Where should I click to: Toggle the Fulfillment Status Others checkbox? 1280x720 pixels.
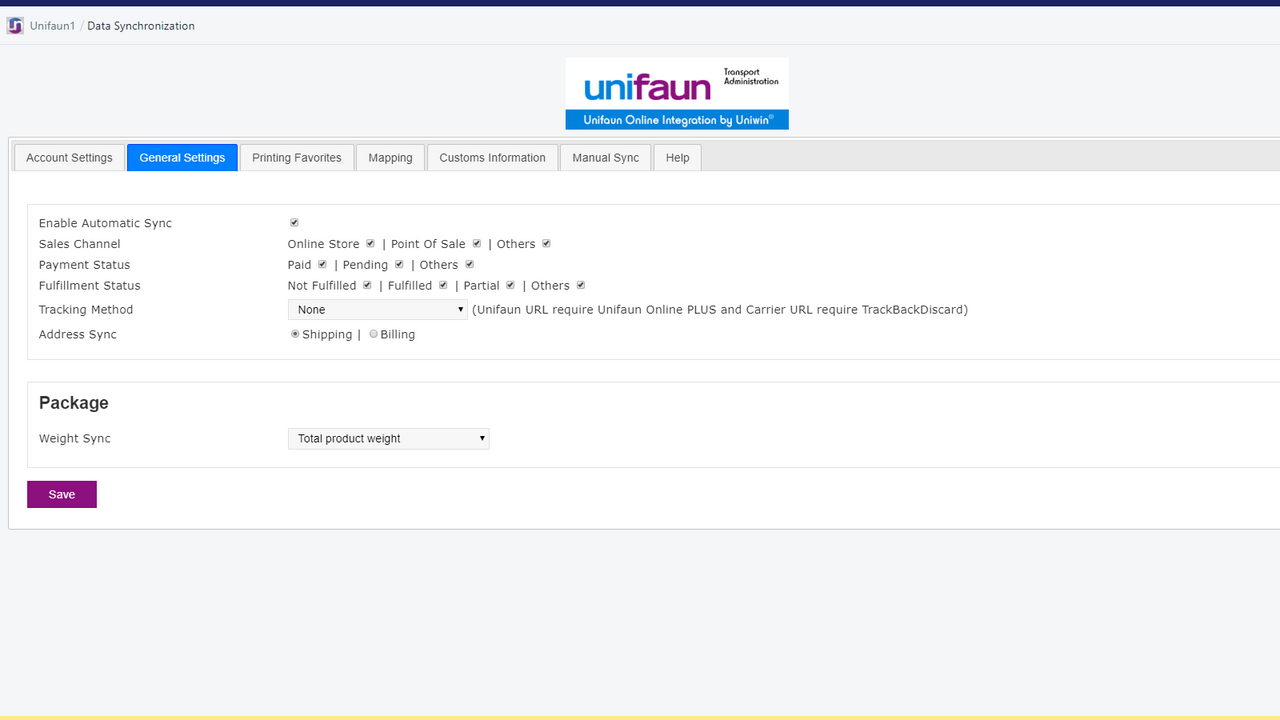click(580, 285)
